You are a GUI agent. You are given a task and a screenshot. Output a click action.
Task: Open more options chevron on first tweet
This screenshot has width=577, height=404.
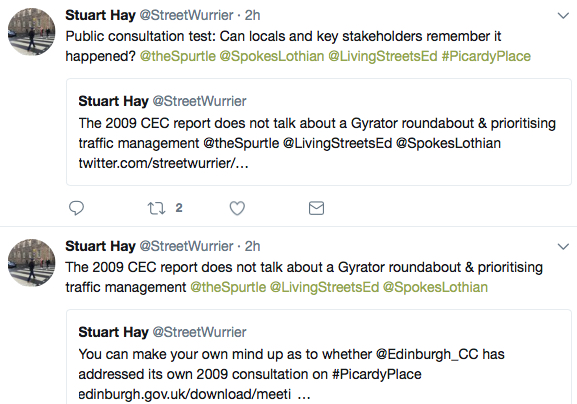[x=563, y=16]
